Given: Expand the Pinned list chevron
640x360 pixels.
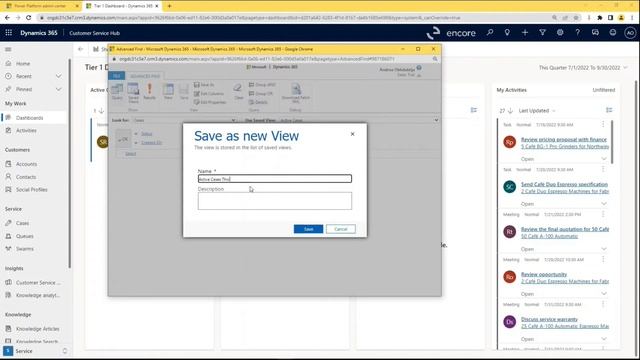Looking at the screenshot, I should 59,89.
